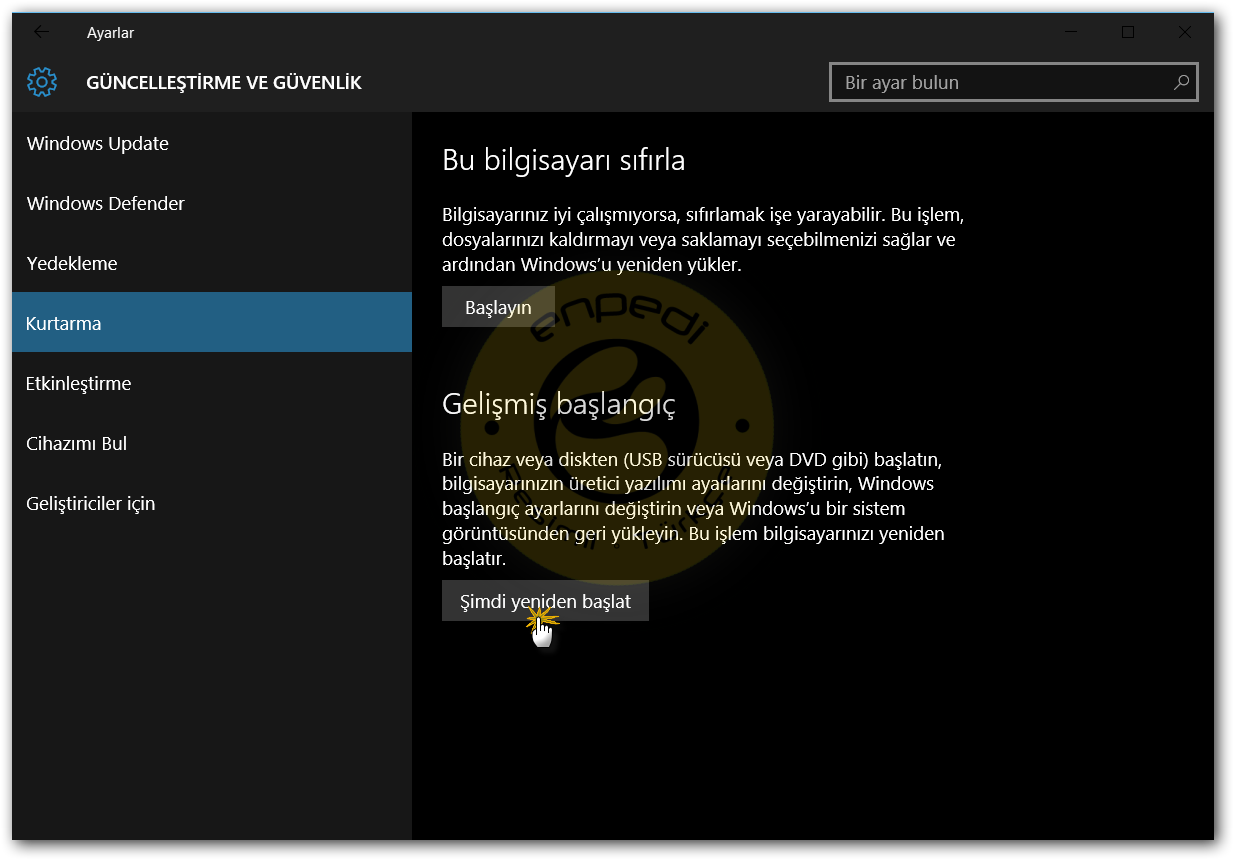Focus the 'Bir ayar bulun' search box
1234x860 pixels.
[x=1014, y=83]
